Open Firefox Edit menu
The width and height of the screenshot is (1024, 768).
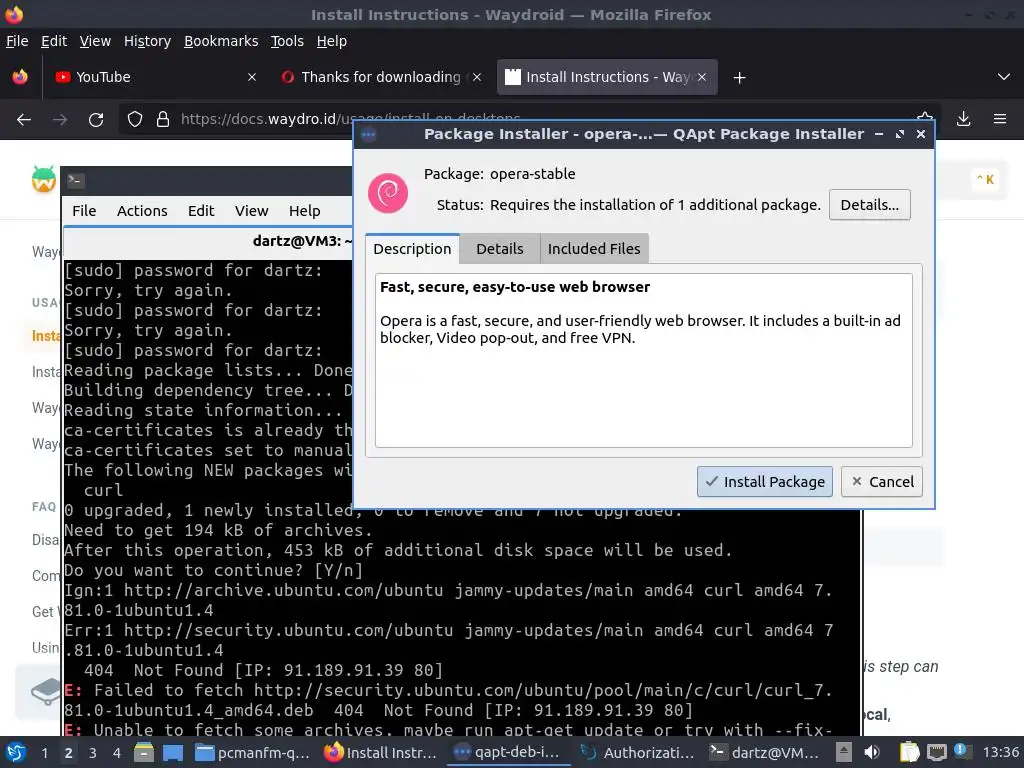click(x=54, y=41)
